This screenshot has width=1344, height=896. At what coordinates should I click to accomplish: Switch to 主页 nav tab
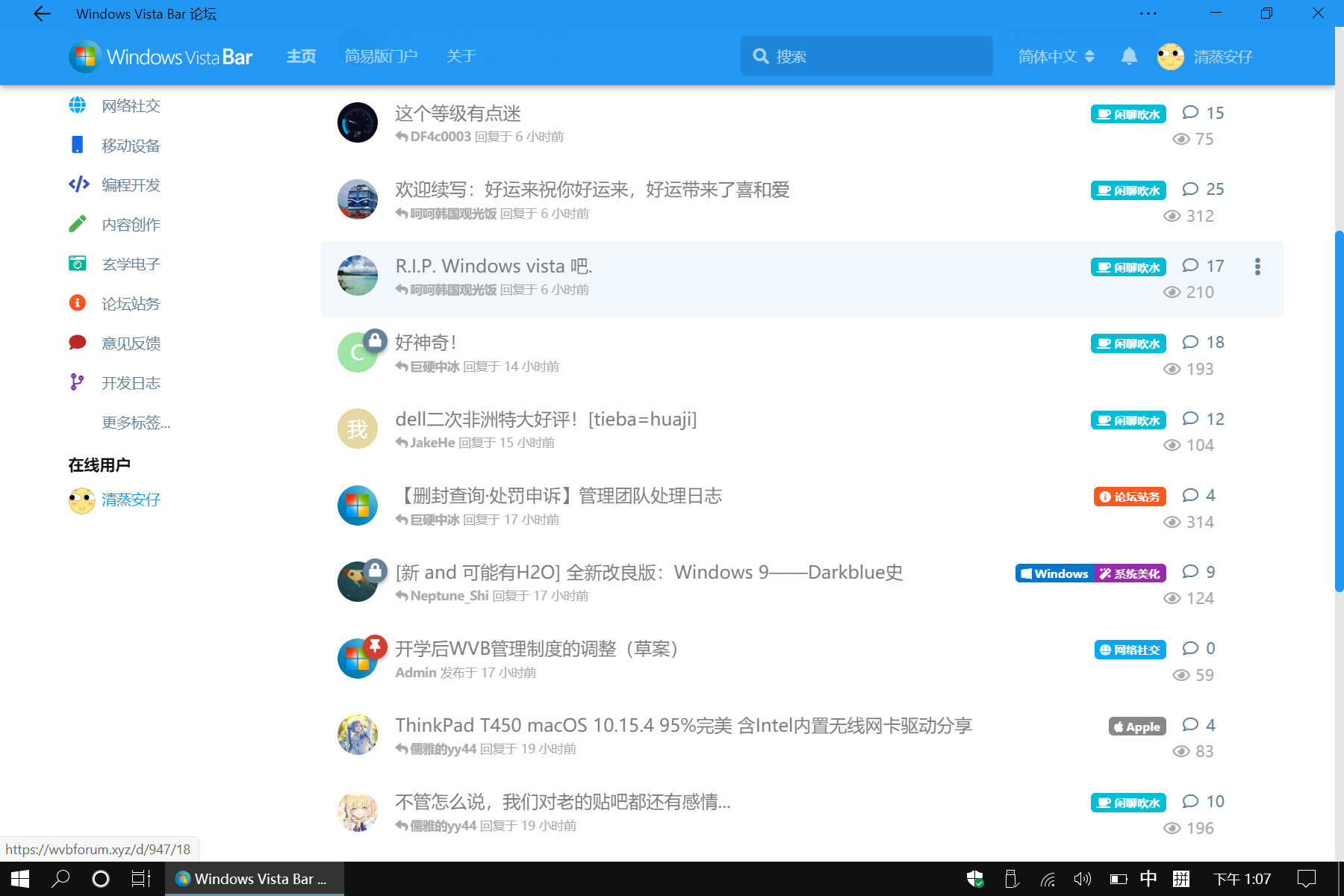(302, 56)
